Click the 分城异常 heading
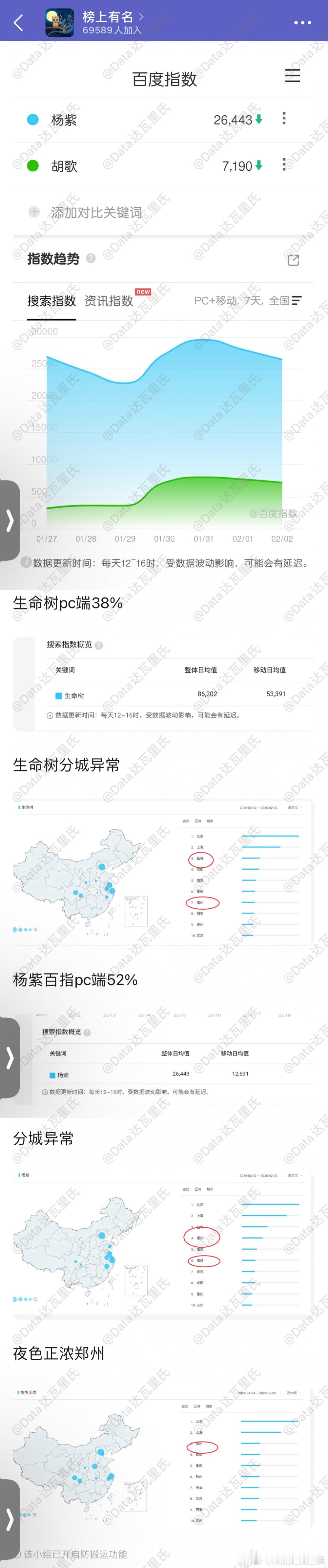The height and width of the screenshot is (1568, 328). pyautogui.click(x=43, y=1138)
